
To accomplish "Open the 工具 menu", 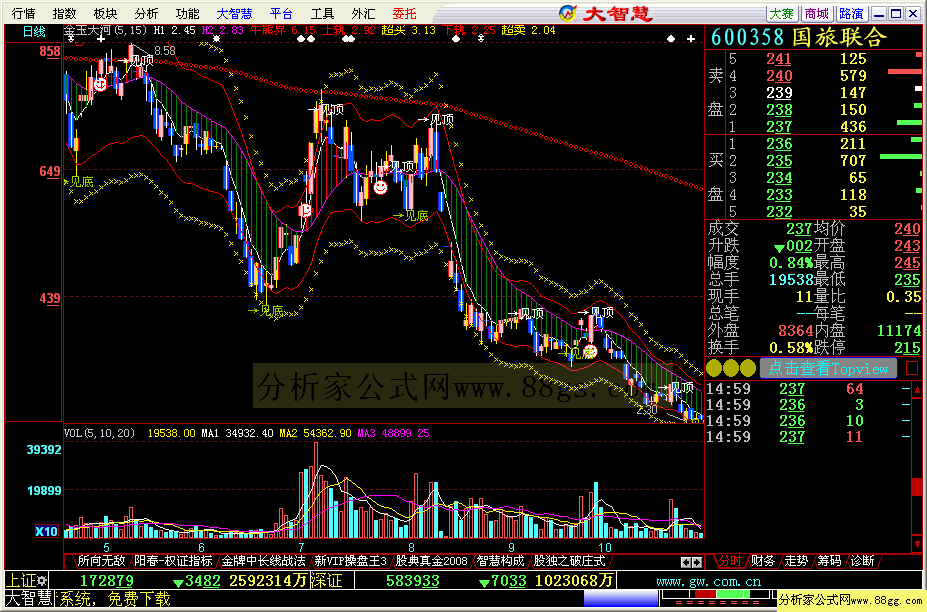I will click(322, 13).
